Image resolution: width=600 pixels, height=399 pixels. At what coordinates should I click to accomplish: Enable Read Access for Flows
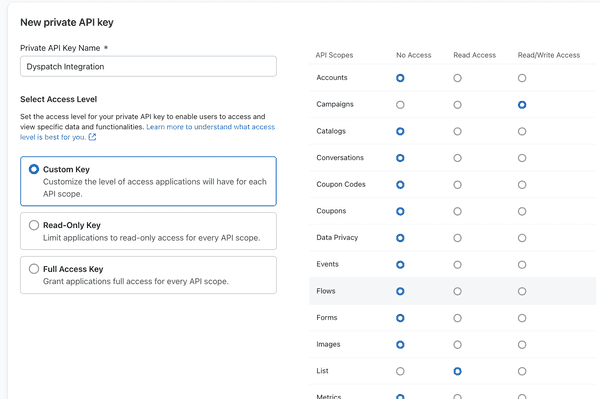457,292
